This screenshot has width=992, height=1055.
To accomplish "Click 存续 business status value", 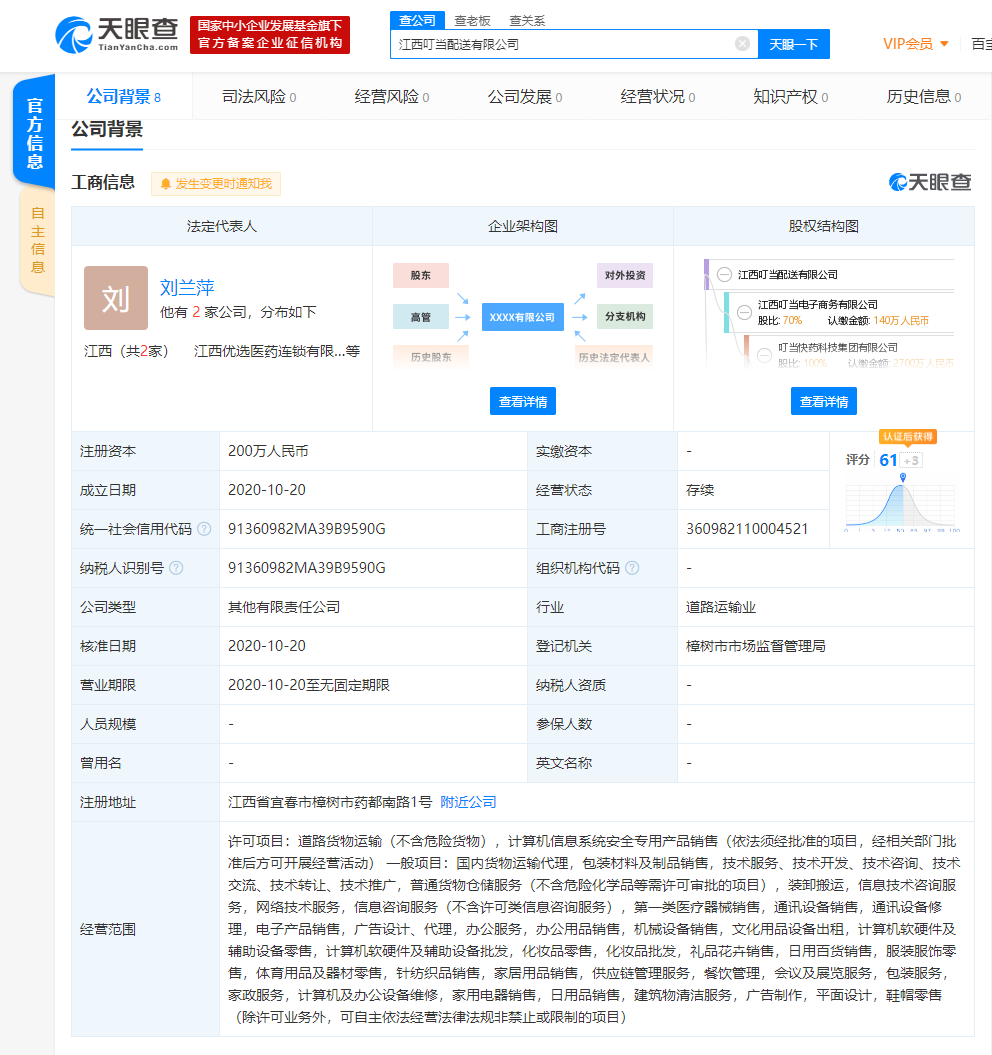I will (x=700, y=490).
